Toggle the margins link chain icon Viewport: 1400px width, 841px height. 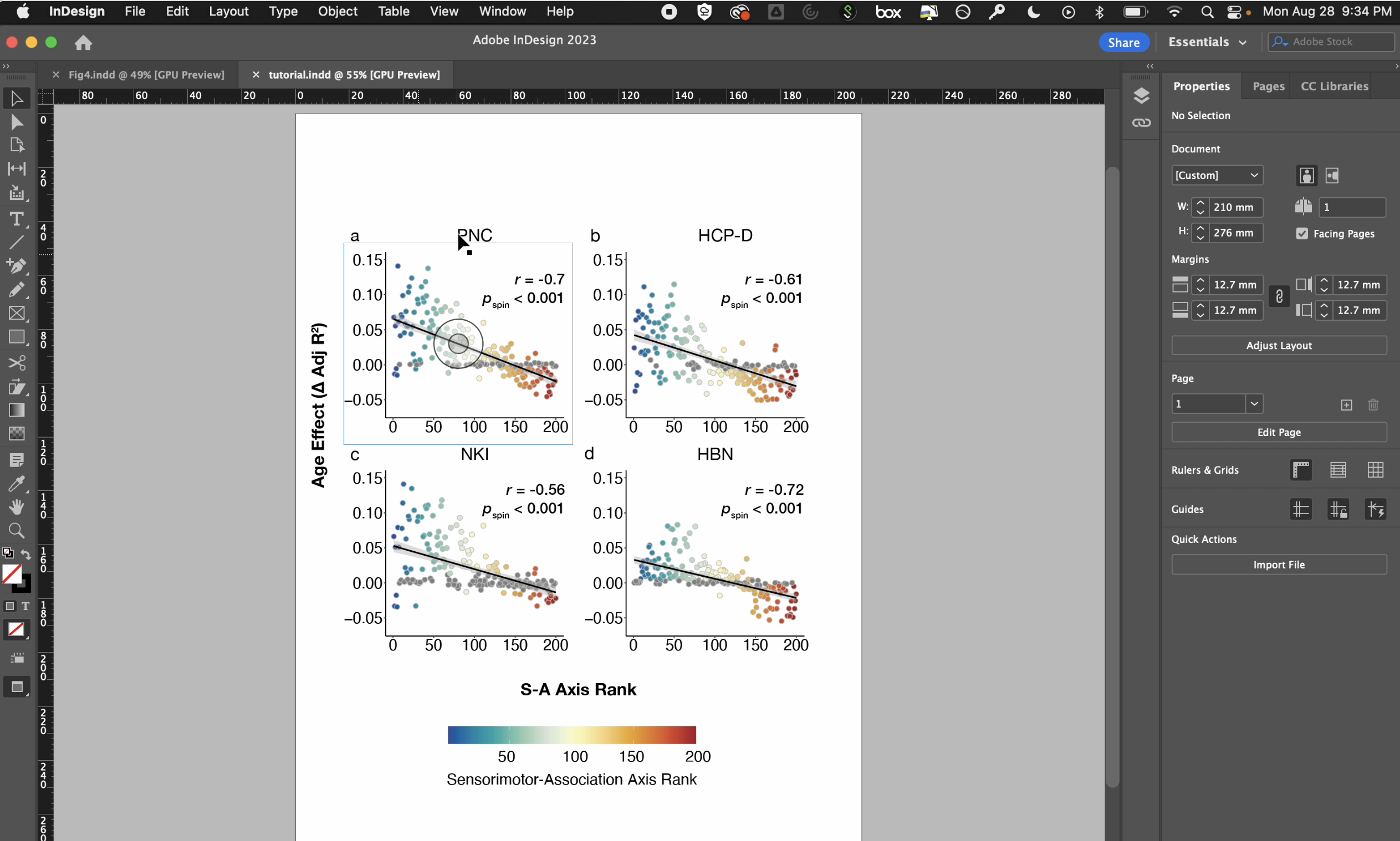pyautogui.click(x=1279, y=296)
